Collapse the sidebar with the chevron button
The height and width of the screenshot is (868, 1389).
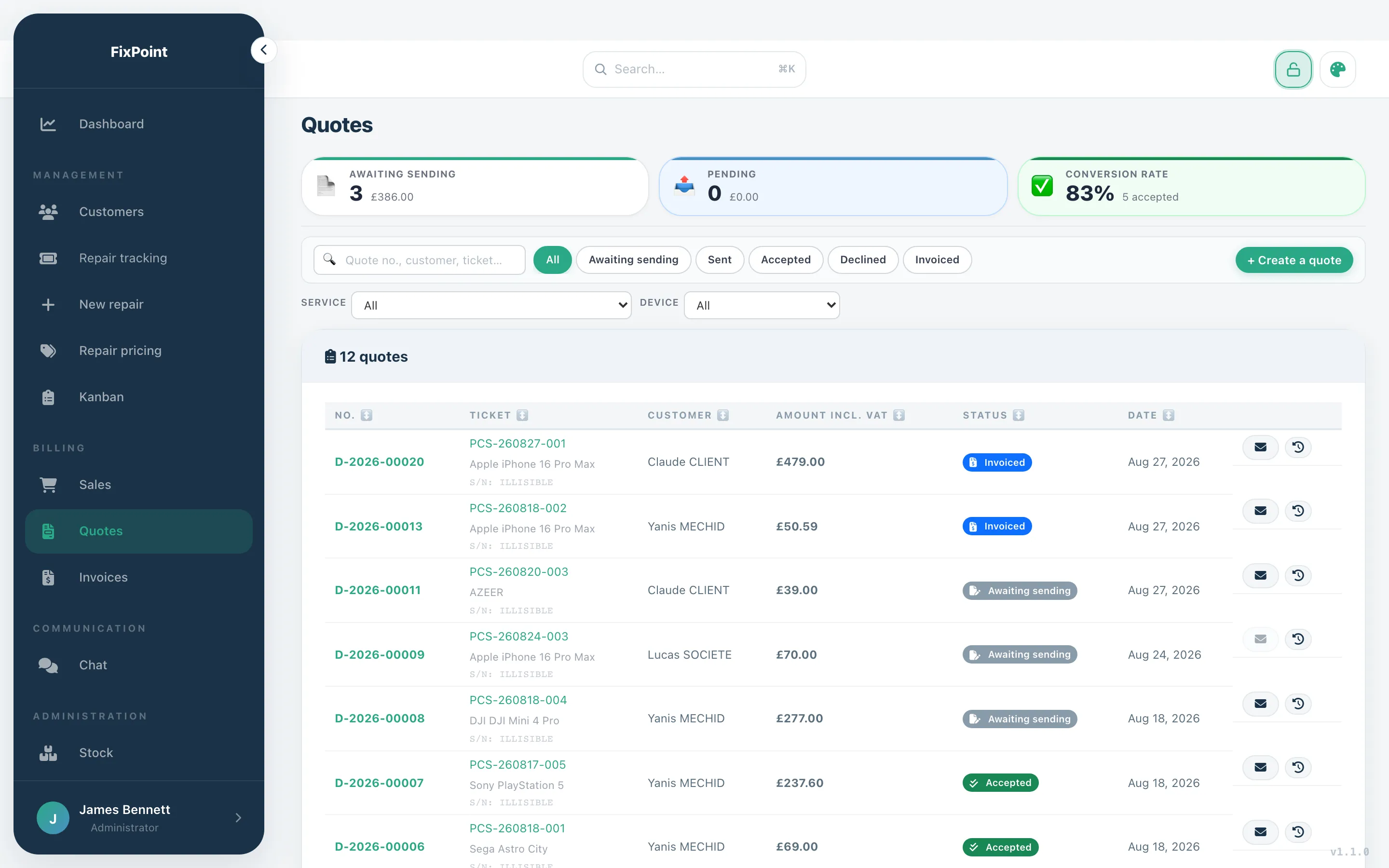click(263, 51)
